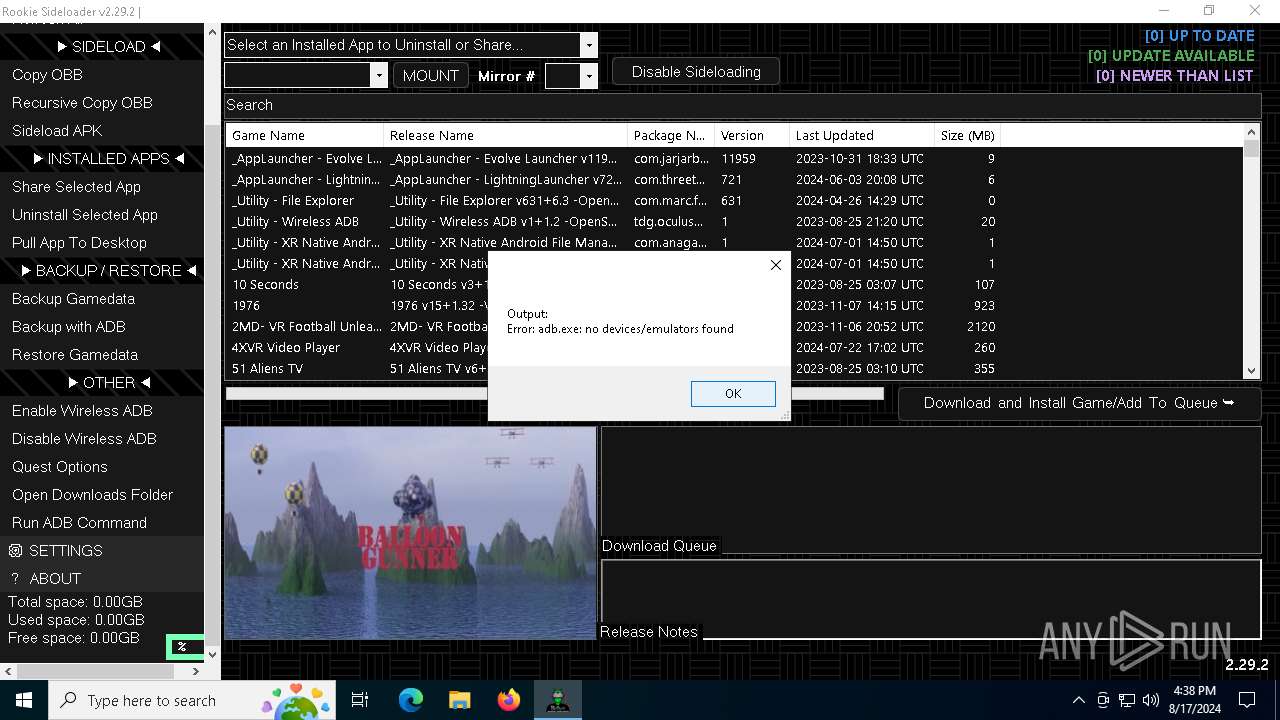Image resolution: width=1280 pixels, height=720 pixels.
Task: Click the [0] UP TO DATE filter
Action: tap(1199, 36)
